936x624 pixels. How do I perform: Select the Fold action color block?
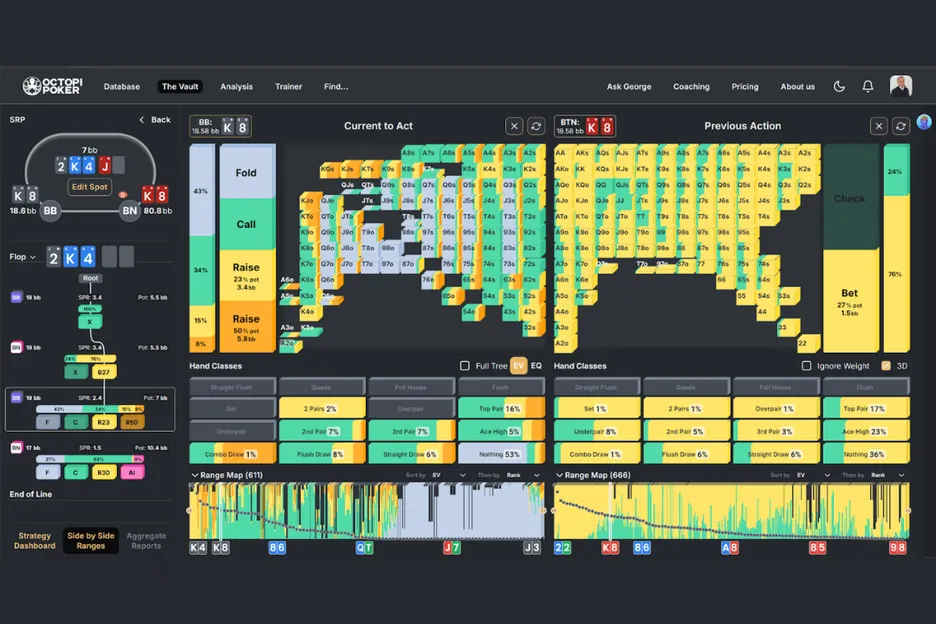point(246,173)
